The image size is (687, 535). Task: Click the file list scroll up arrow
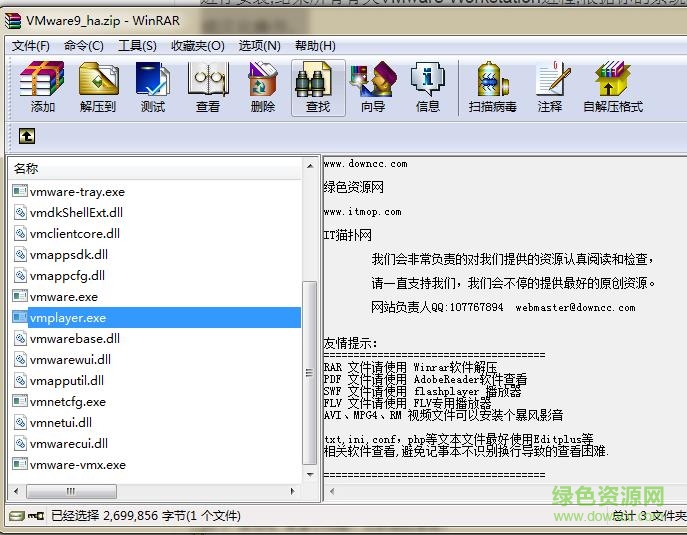310,166
